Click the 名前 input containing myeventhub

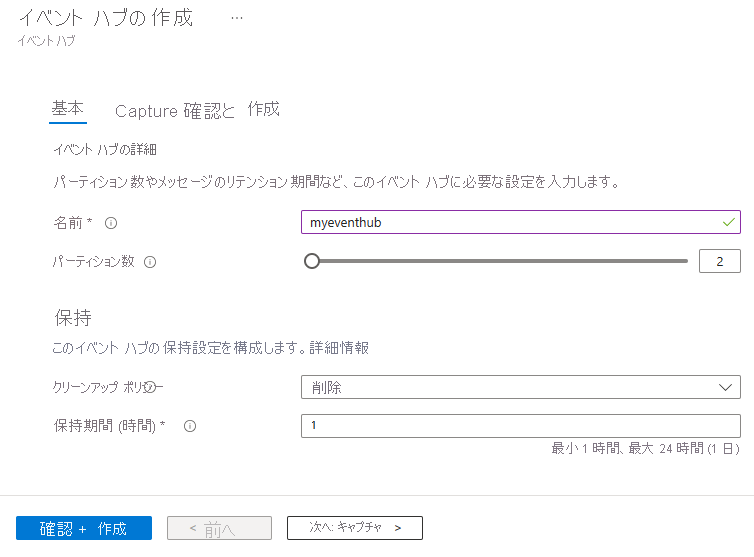[521, 222]
